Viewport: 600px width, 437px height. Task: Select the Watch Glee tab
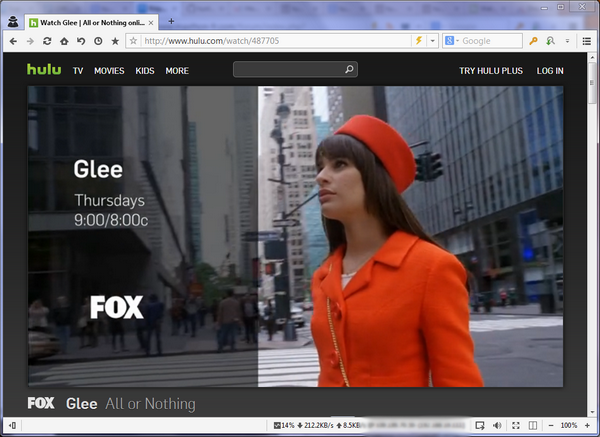pos(92,23)
